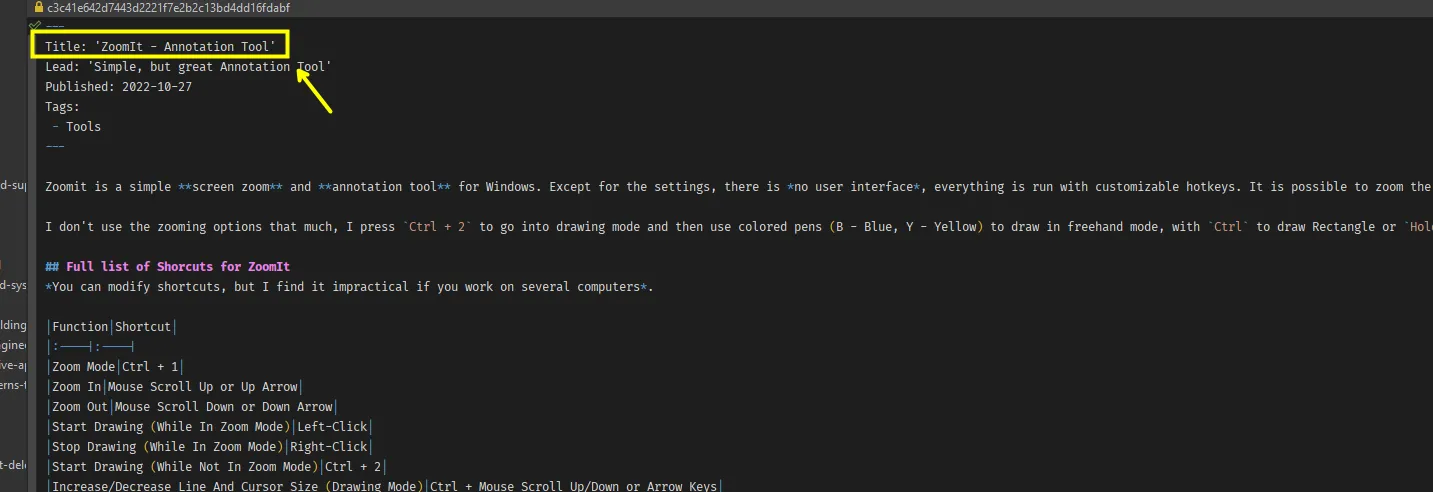Click the `Ctrl + 2` inline code in paragraph

[x=437, y=227]
